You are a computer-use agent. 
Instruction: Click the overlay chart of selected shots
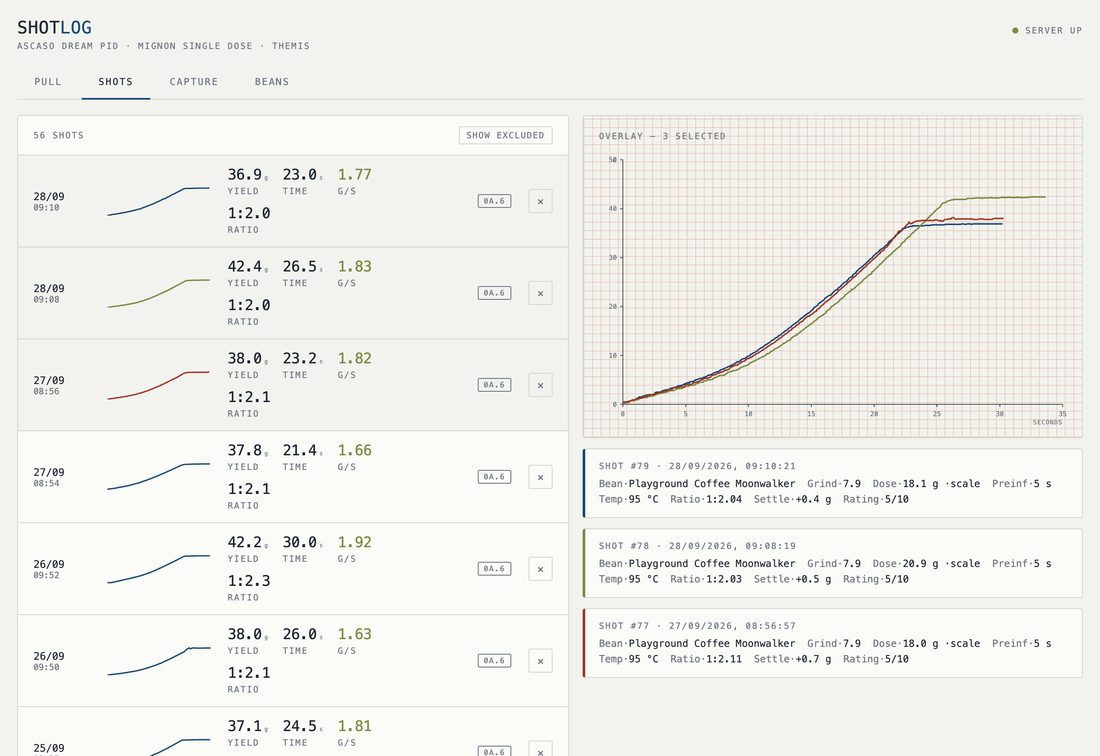click(x=833, y=276)
